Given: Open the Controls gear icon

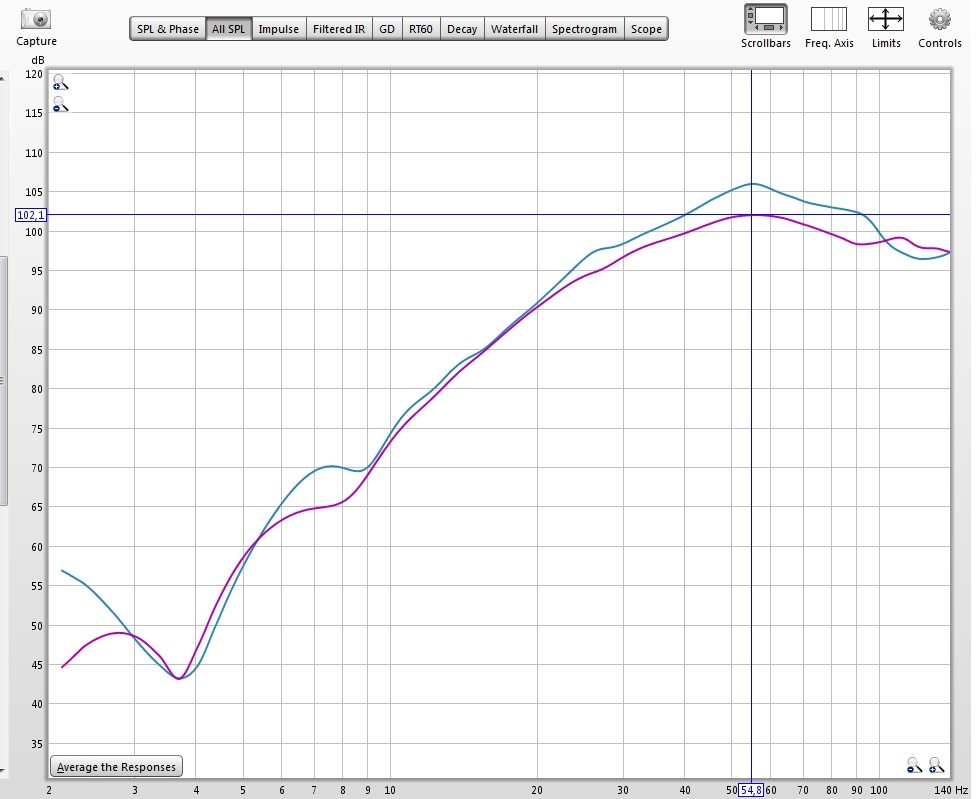Looking at the screenshot, I should (x=939, y=19).
